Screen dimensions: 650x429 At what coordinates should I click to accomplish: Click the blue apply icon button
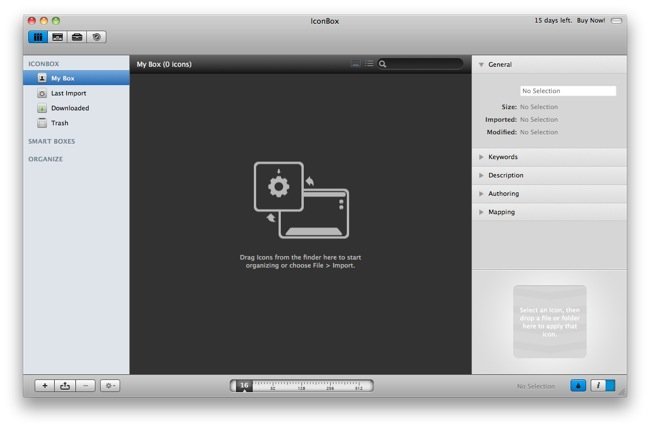tap(578, 385)
